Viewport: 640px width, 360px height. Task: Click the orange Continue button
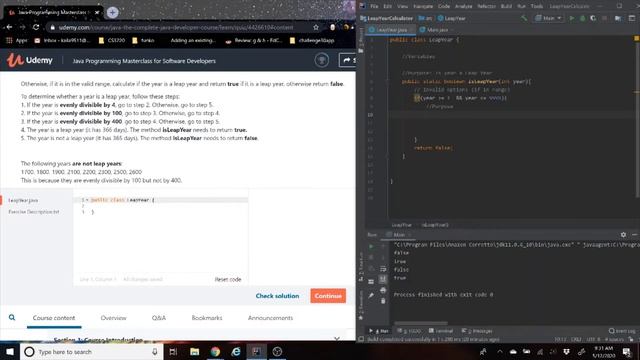point(328,296)
